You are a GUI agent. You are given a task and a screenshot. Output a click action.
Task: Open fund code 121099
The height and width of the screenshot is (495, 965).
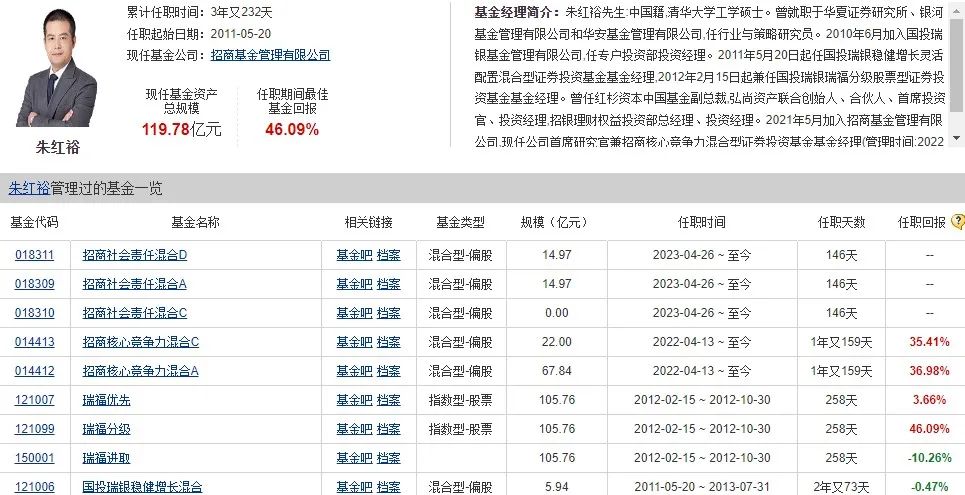[35, 429]
